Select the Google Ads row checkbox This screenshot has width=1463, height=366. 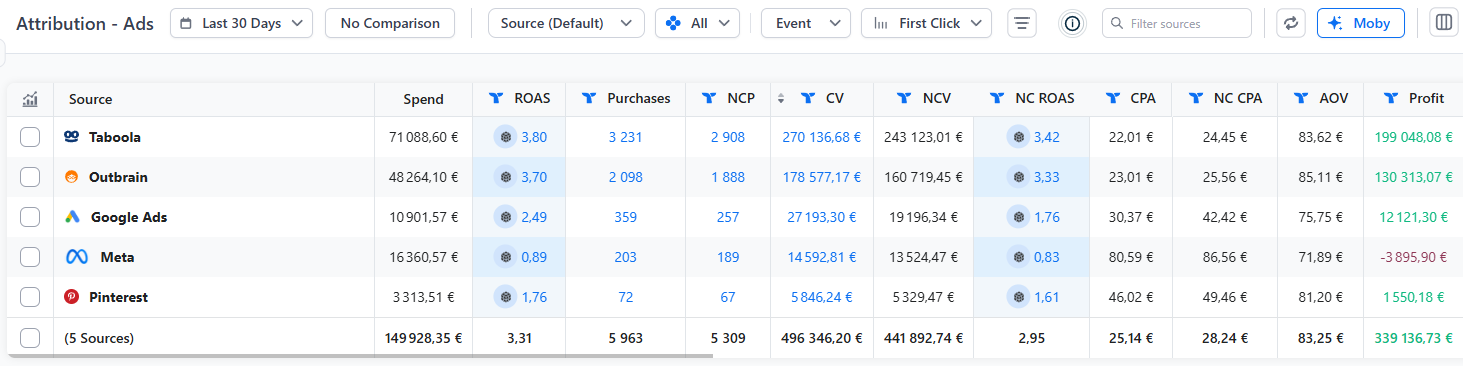click(x=30, y=217)
